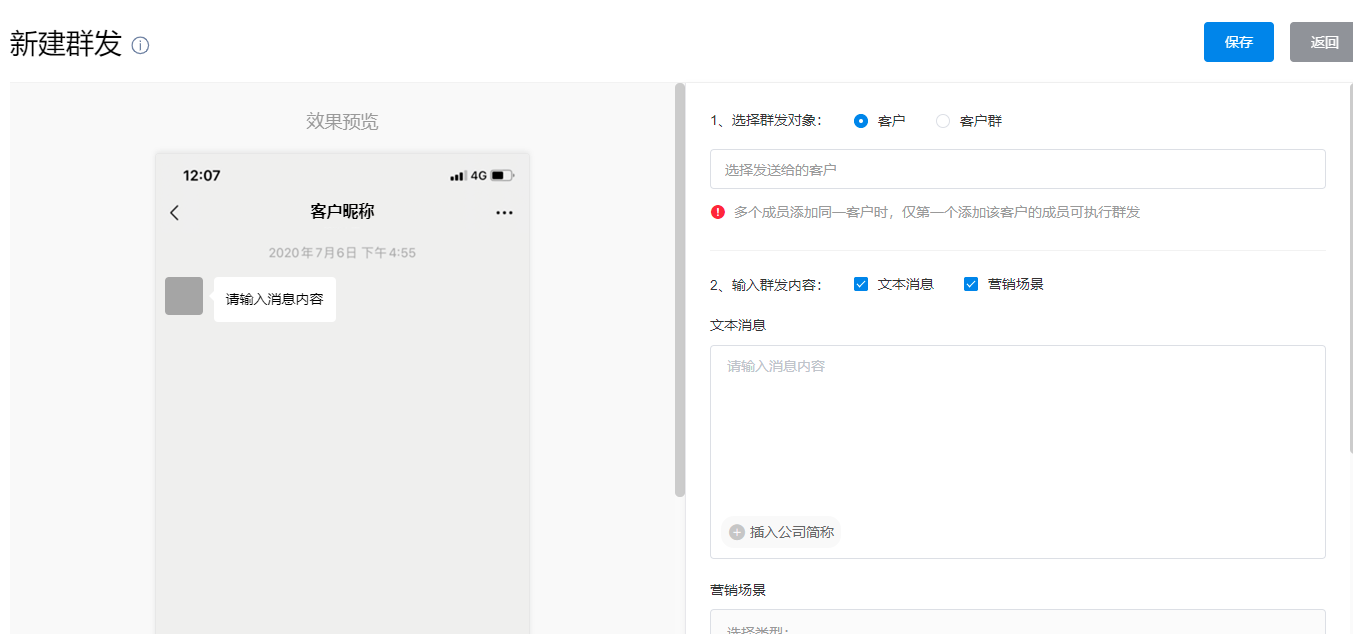Toggle the 营销场景 checkbox

pyautogui.click(x=971, y=284)
